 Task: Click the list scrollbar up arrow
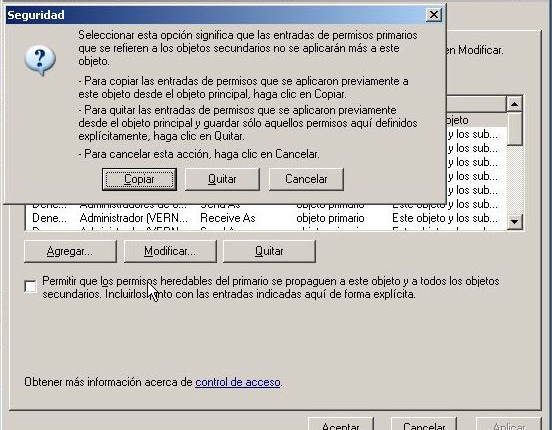[514, 104]
